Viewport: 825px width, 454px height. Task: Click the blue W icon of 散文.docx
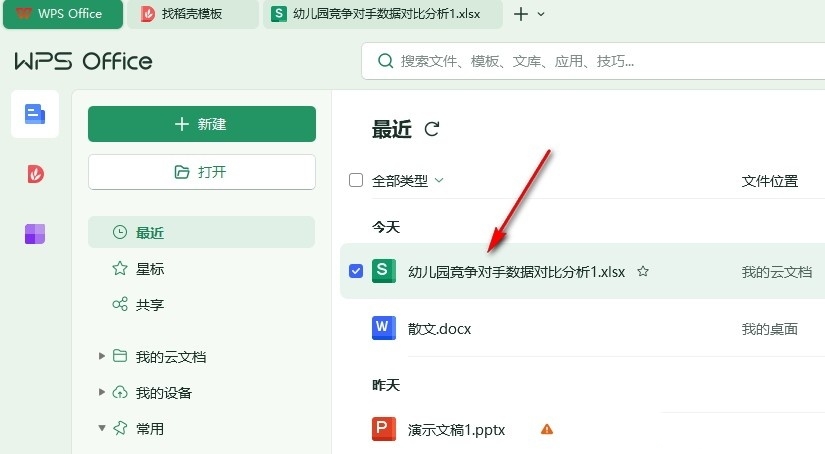[x=384, y=328]
